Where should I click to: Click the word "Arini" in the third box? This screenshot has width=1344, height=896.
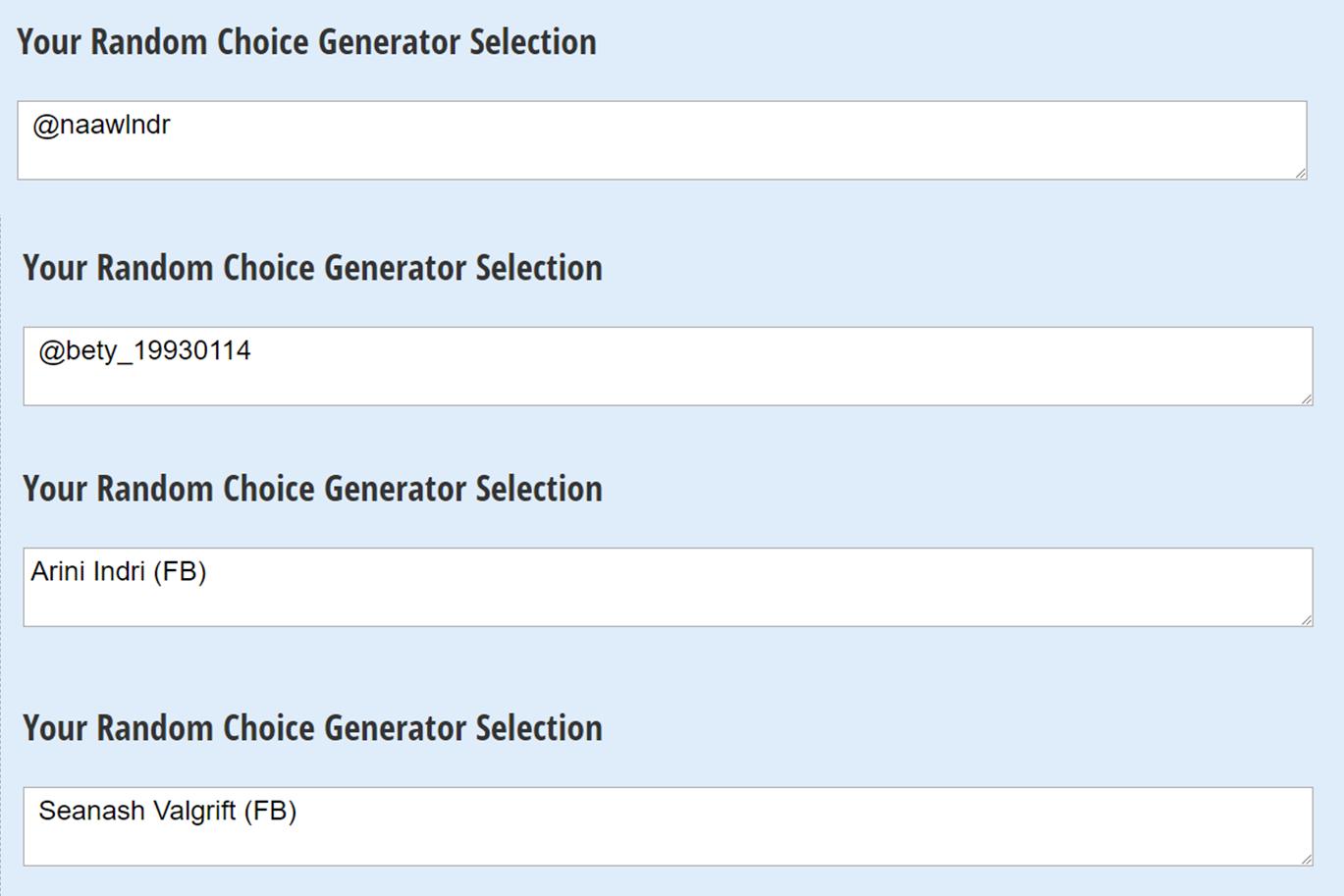pyautogui.click(x=59, y=571)
